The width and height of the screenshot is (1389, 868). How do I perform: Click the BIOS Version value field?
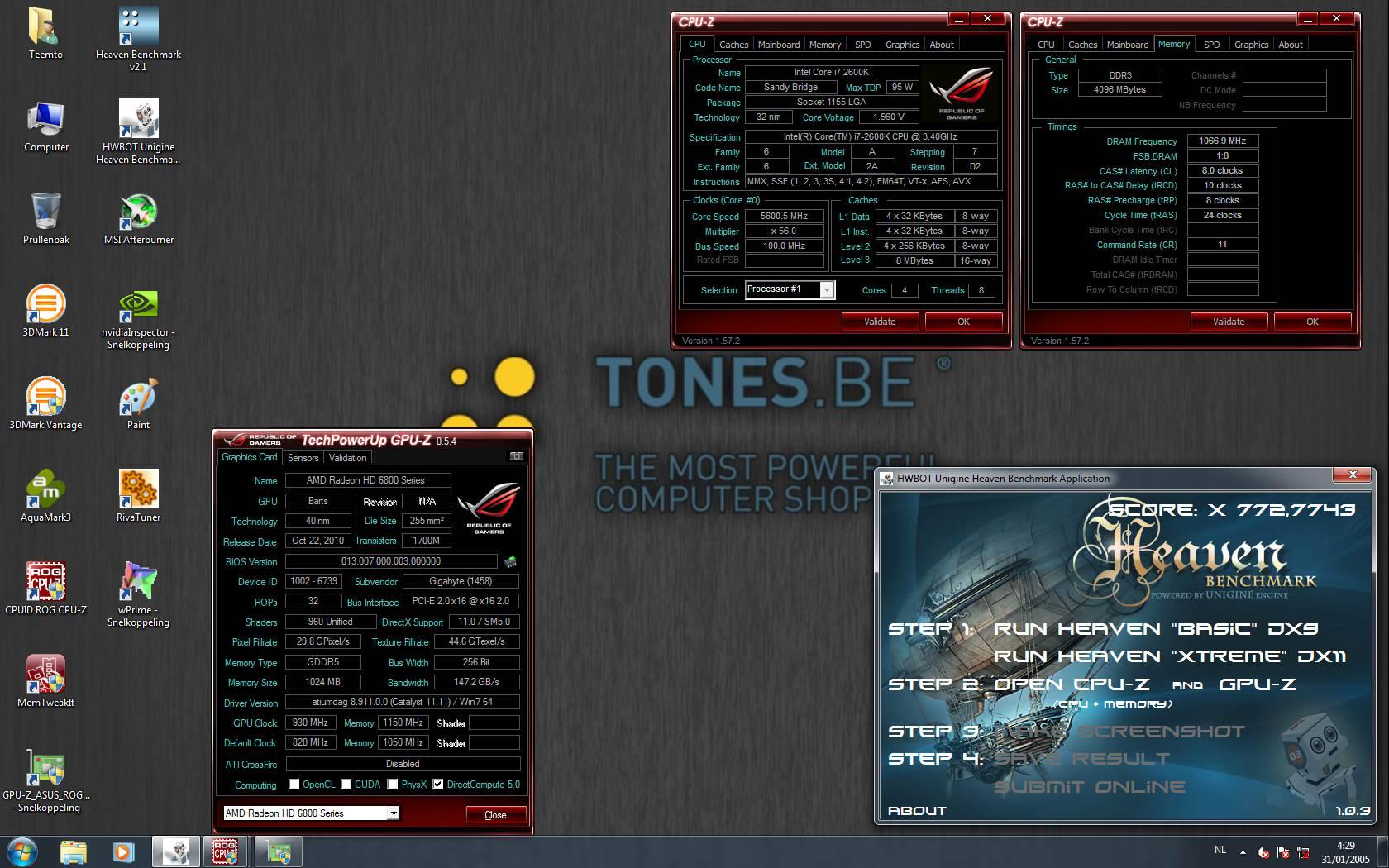[391, 561]
